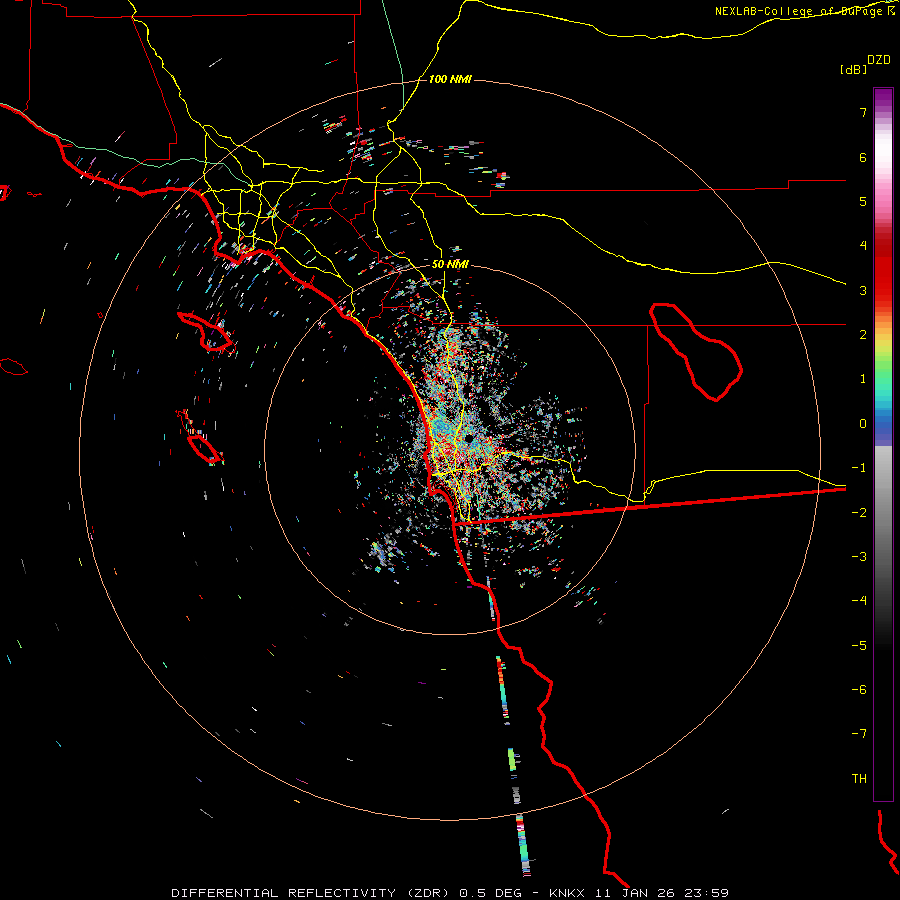Screen dimensions: 900x900
Task: Click the 4 value on color scale
Action: click(863, 246)
